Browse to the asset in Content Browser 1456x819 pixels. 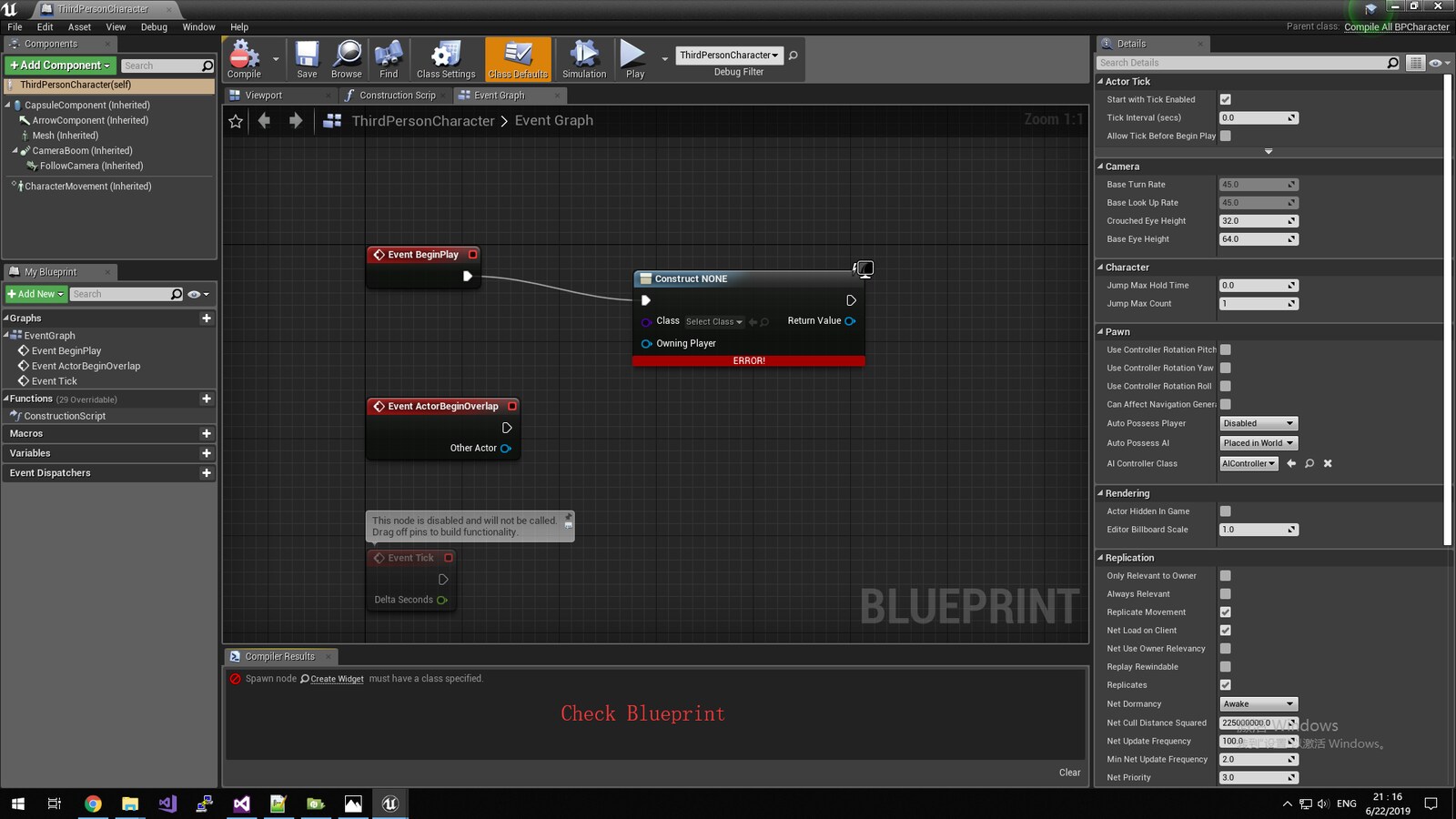[347, 56]
